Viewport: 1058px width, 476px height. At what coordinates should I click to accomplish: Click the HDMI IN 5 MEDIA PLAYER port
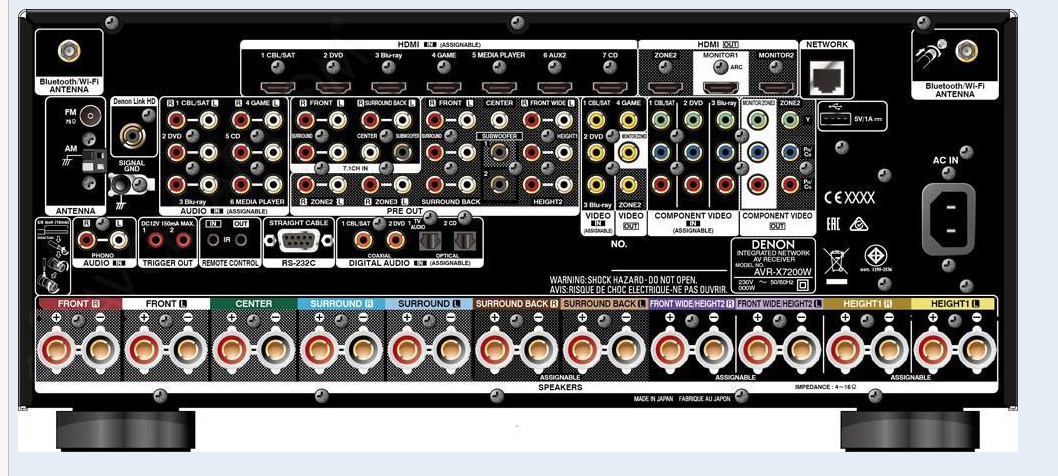(x=499, y=87)
